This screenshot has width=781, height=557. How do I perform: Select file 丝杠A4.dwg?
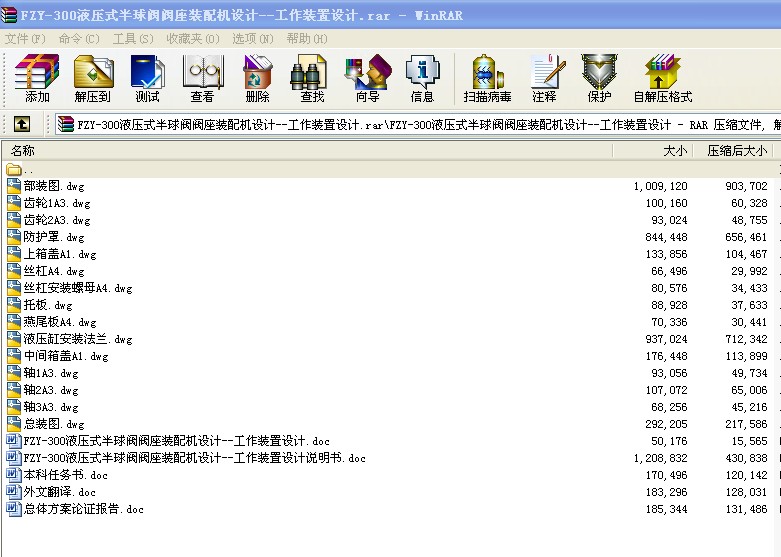pyautogui.click(x=54, y=271)
